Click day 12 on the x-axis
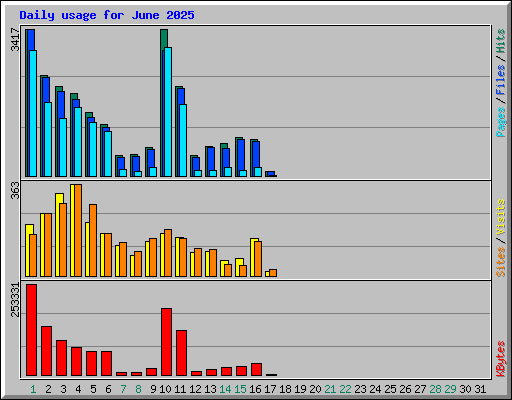Screen dimensions: 512x400 pyautogui.click(x=195, y=389)
